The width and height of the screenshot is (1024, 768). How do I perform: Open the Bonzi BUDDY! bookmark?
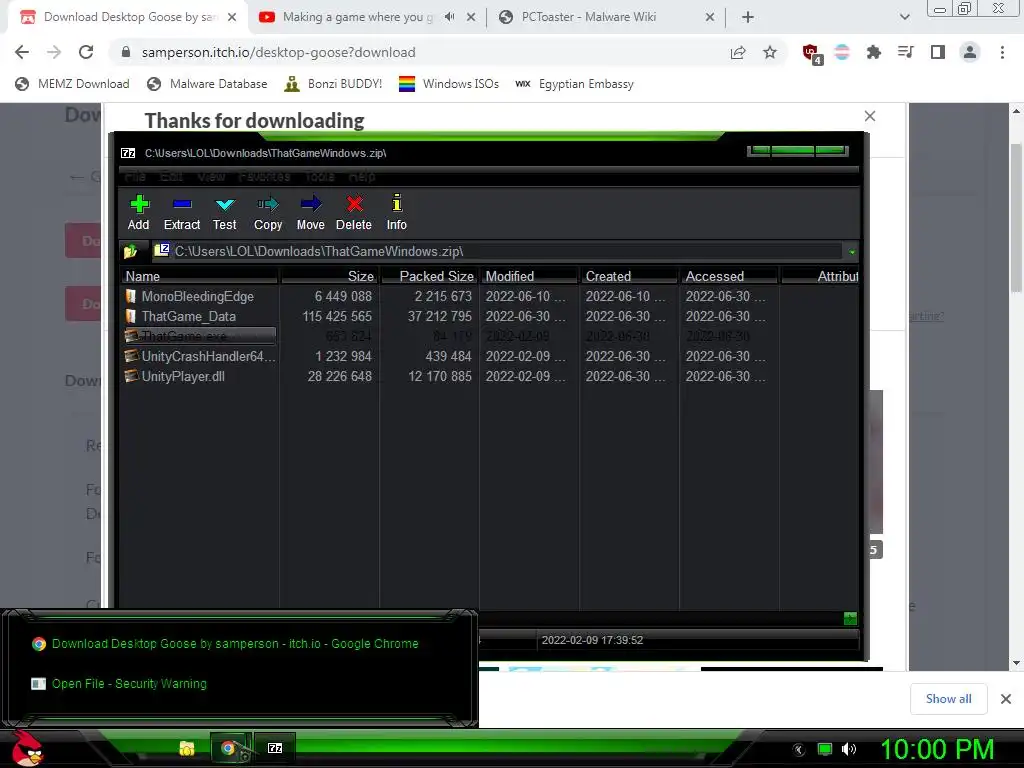(333, 84)
